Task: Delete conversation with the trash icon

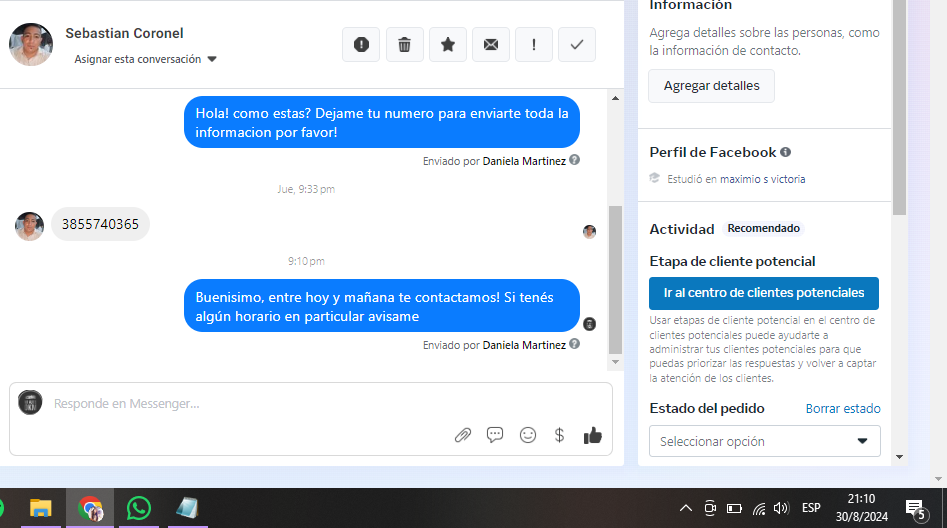Action: coord(404,45)
